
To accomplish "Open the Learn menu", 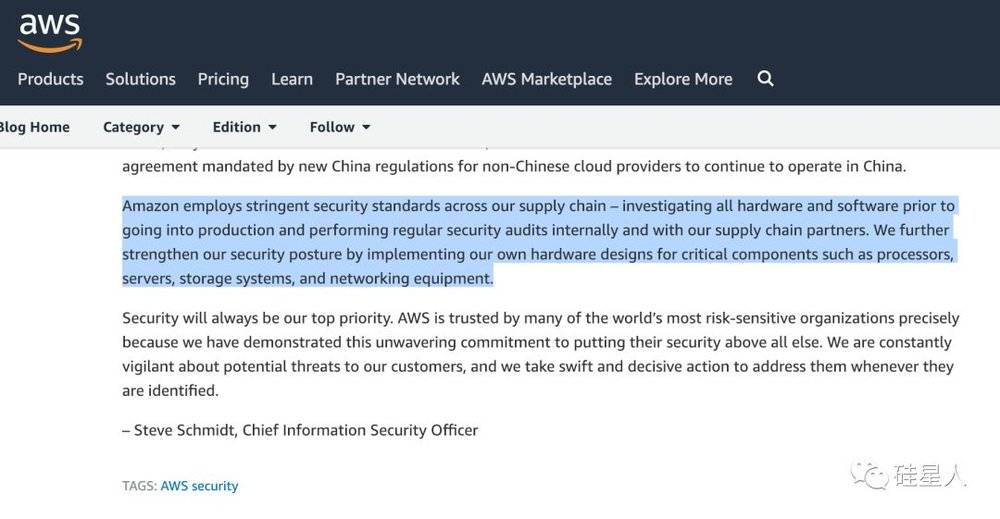I will [x=292, y=79].
